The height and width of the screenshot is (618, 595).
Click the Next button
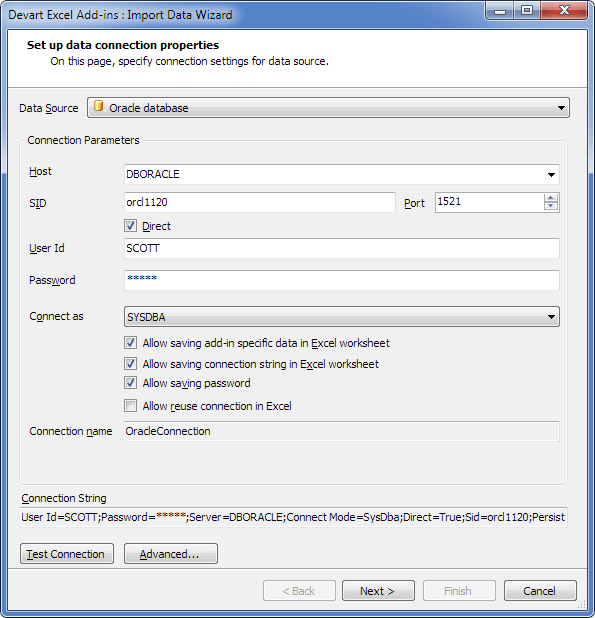(x=378, y=590)
